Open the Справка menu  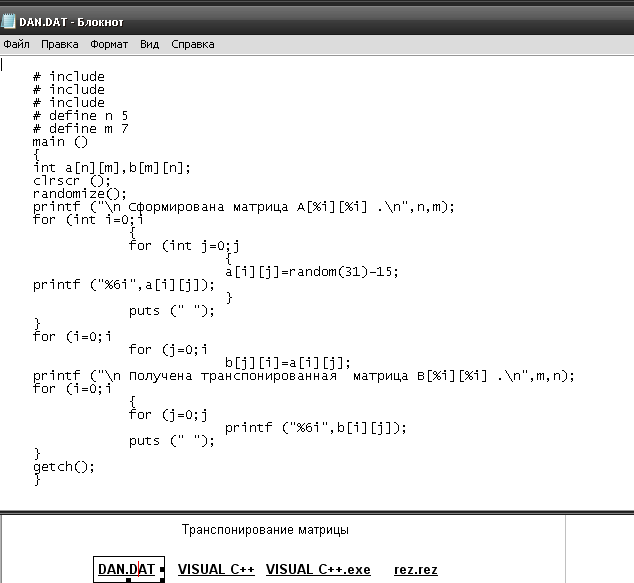[x=193, y=44]
